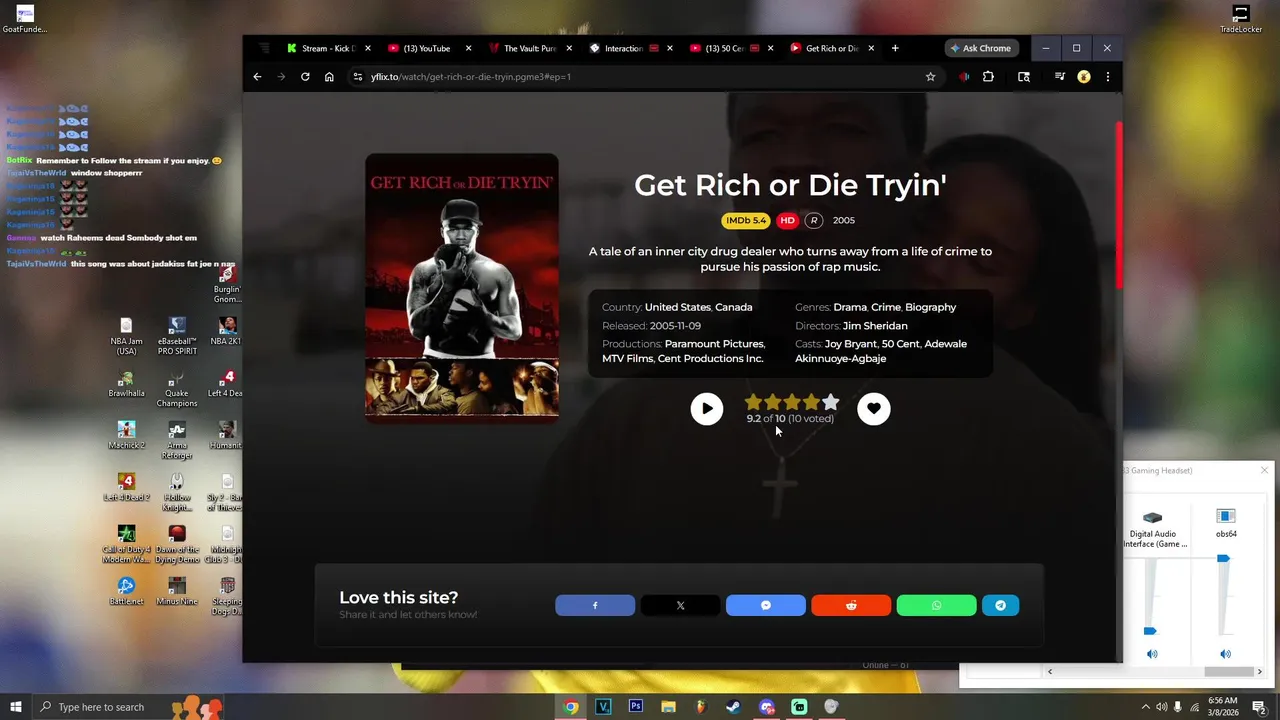The width and height of the screenshot is (1280, 720).
Task: Share the site on WhatsApp
Action: coord(936,605)
